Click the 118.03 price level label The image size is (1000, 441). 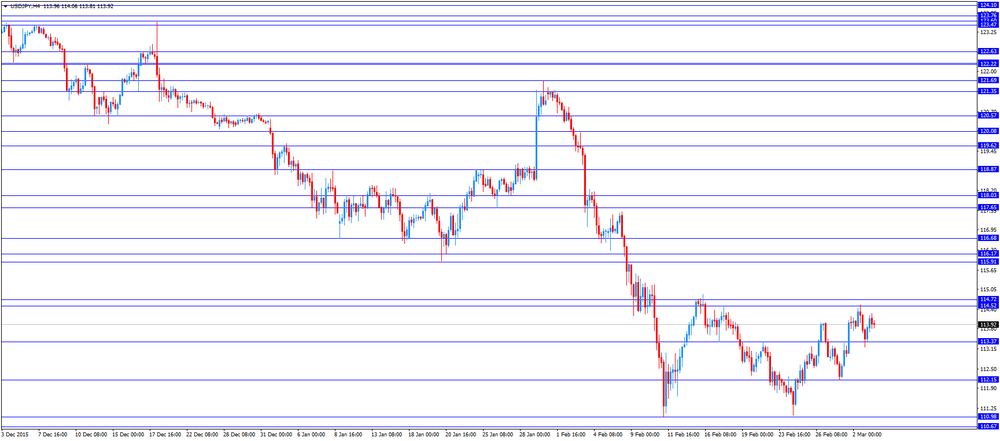(x=989, y=196)
